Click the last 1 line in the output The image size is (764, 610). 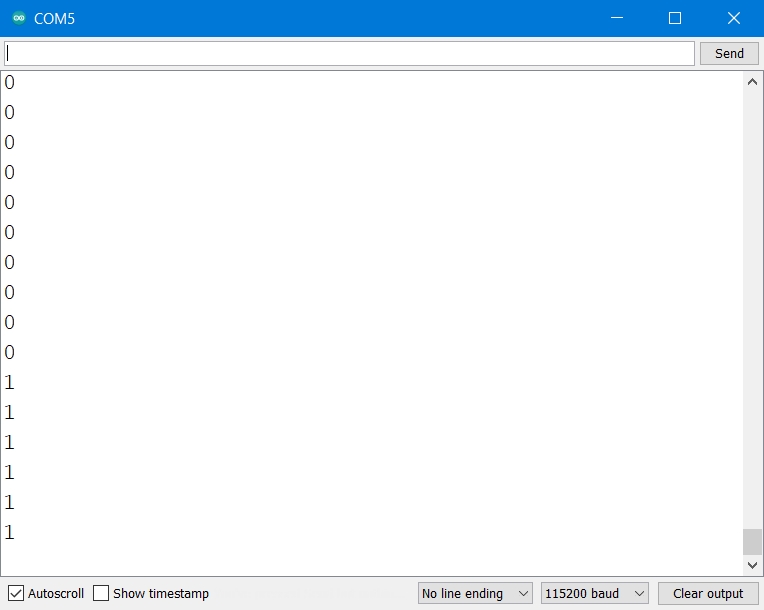point(10,532)
